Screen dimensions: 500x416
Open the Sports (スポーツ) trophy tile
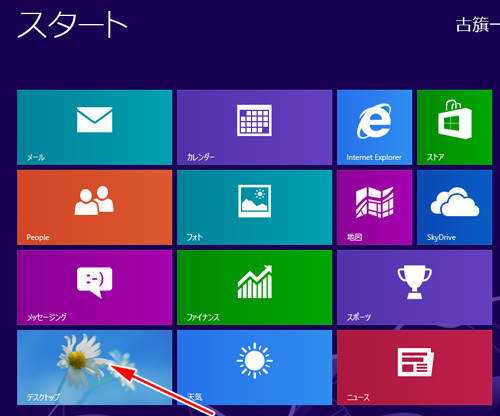click(414, 287)
